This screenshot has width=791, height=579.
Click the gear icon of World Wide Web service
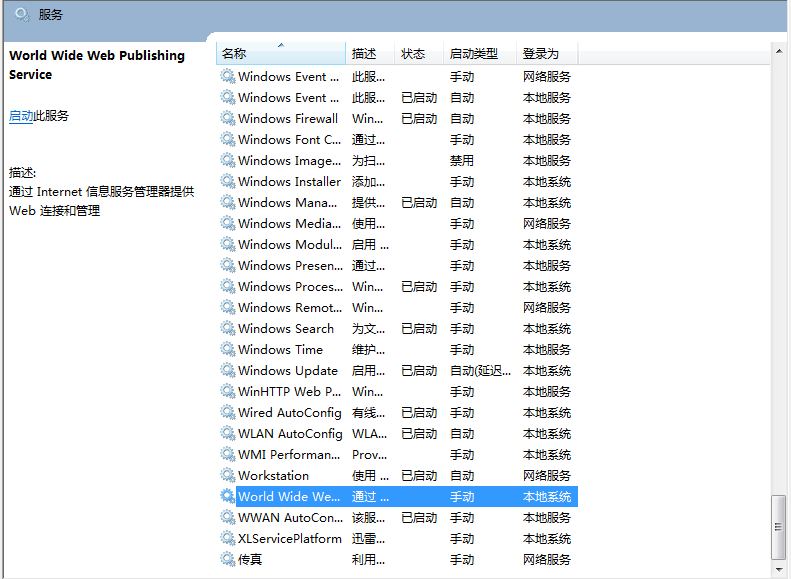(x=228, y=497)
